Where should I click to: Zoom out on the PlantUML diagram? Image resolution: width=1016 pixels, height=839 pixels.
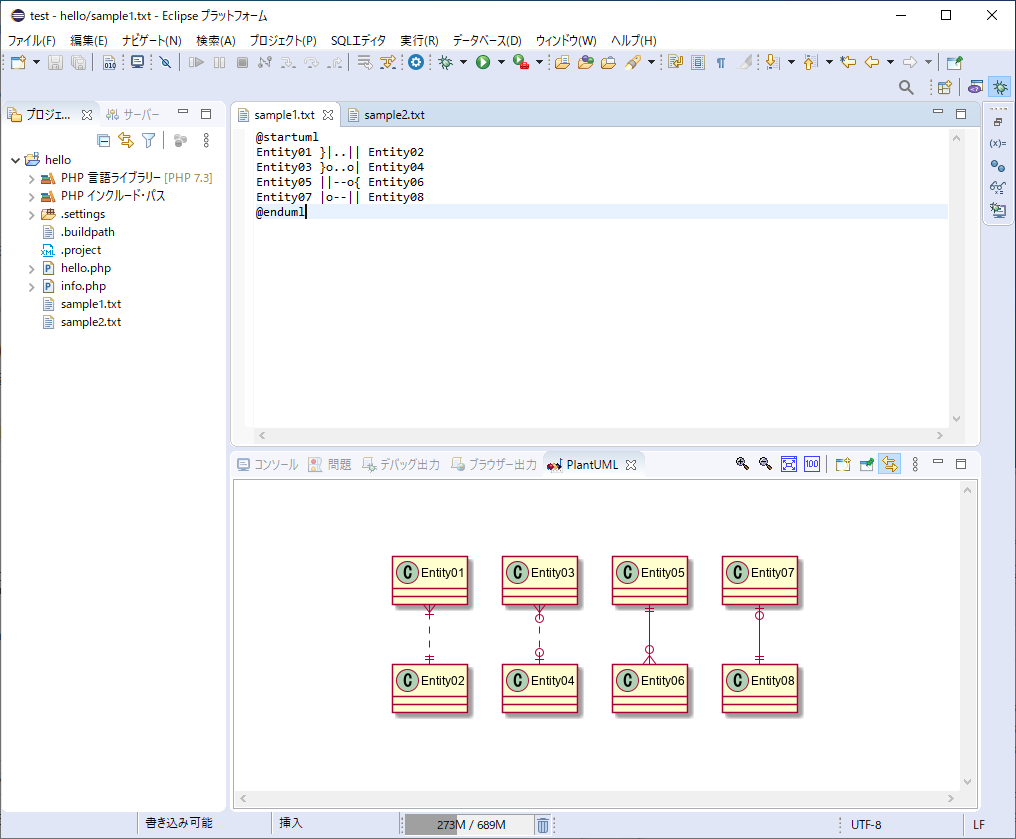coord(765,464)
